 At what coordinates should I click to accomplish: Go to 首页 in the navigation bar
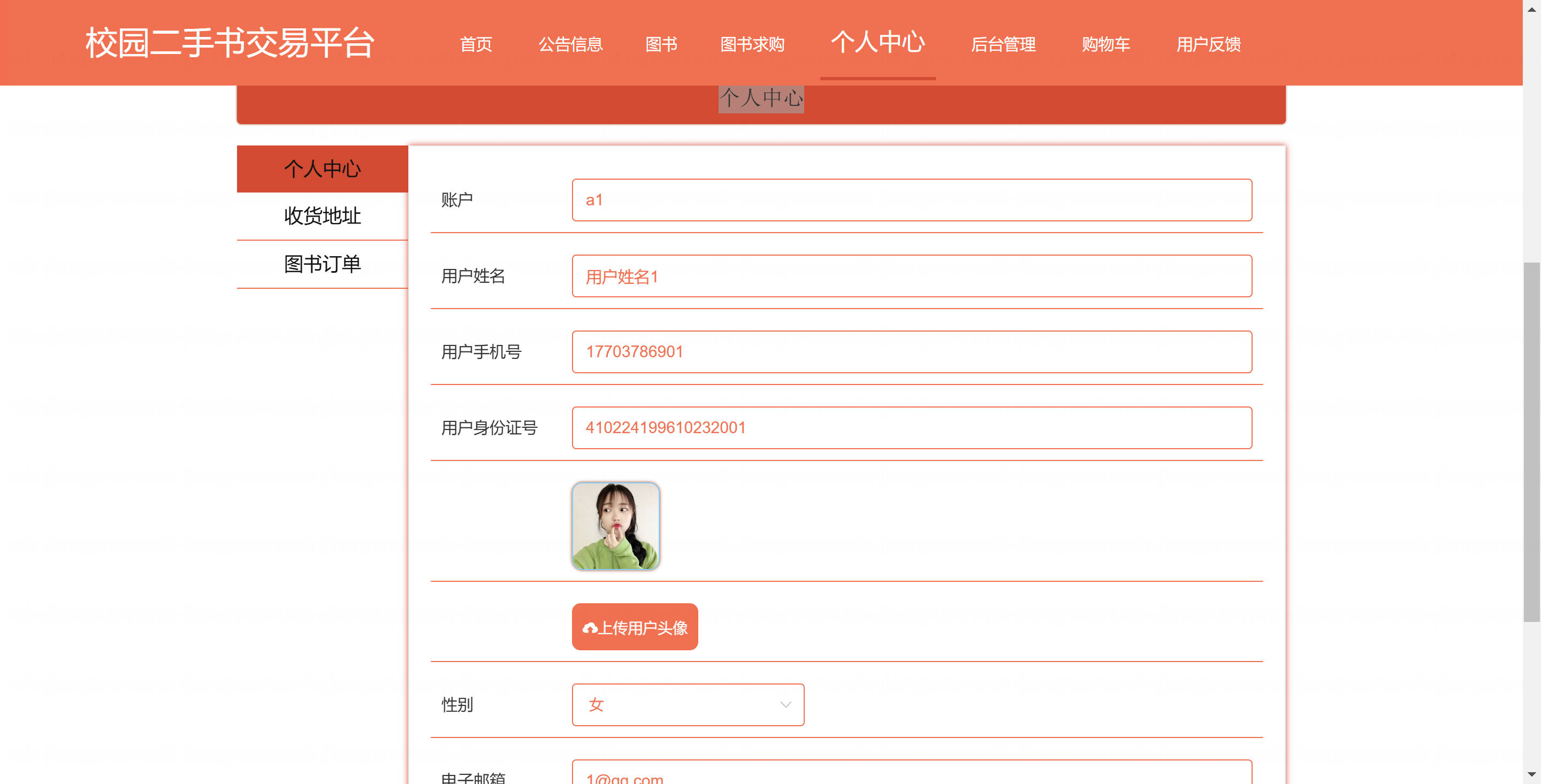tap(476, 44)
